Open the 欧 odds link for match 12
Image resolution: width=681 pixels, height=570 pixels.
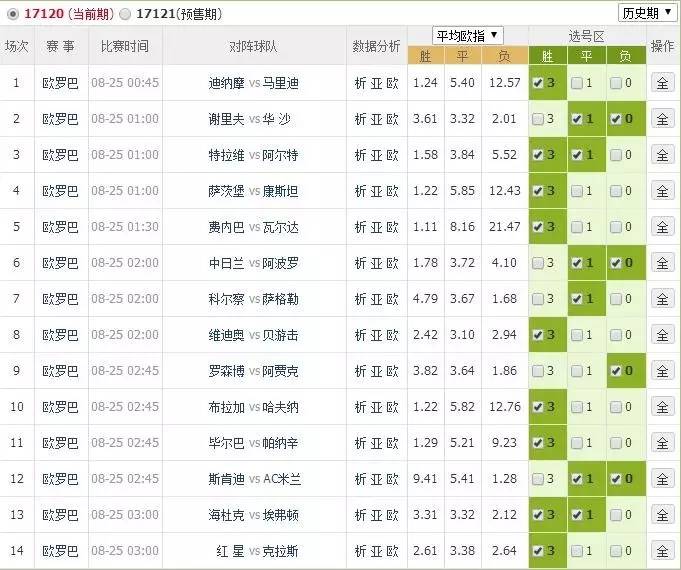(392, 479)
